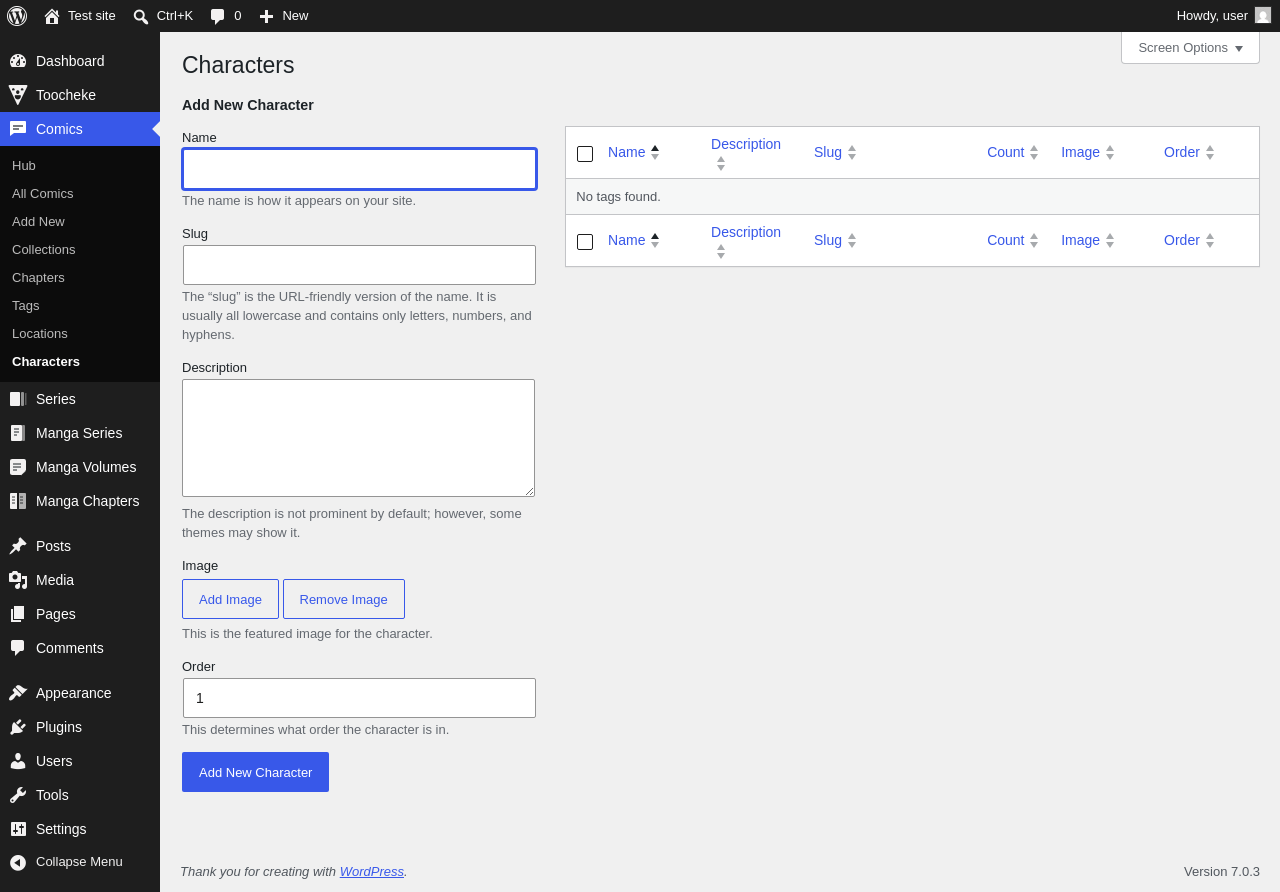Open Manga Chapters sidebar icon
This screenshot has height=892, width=1280.
(x=18, y=501)
